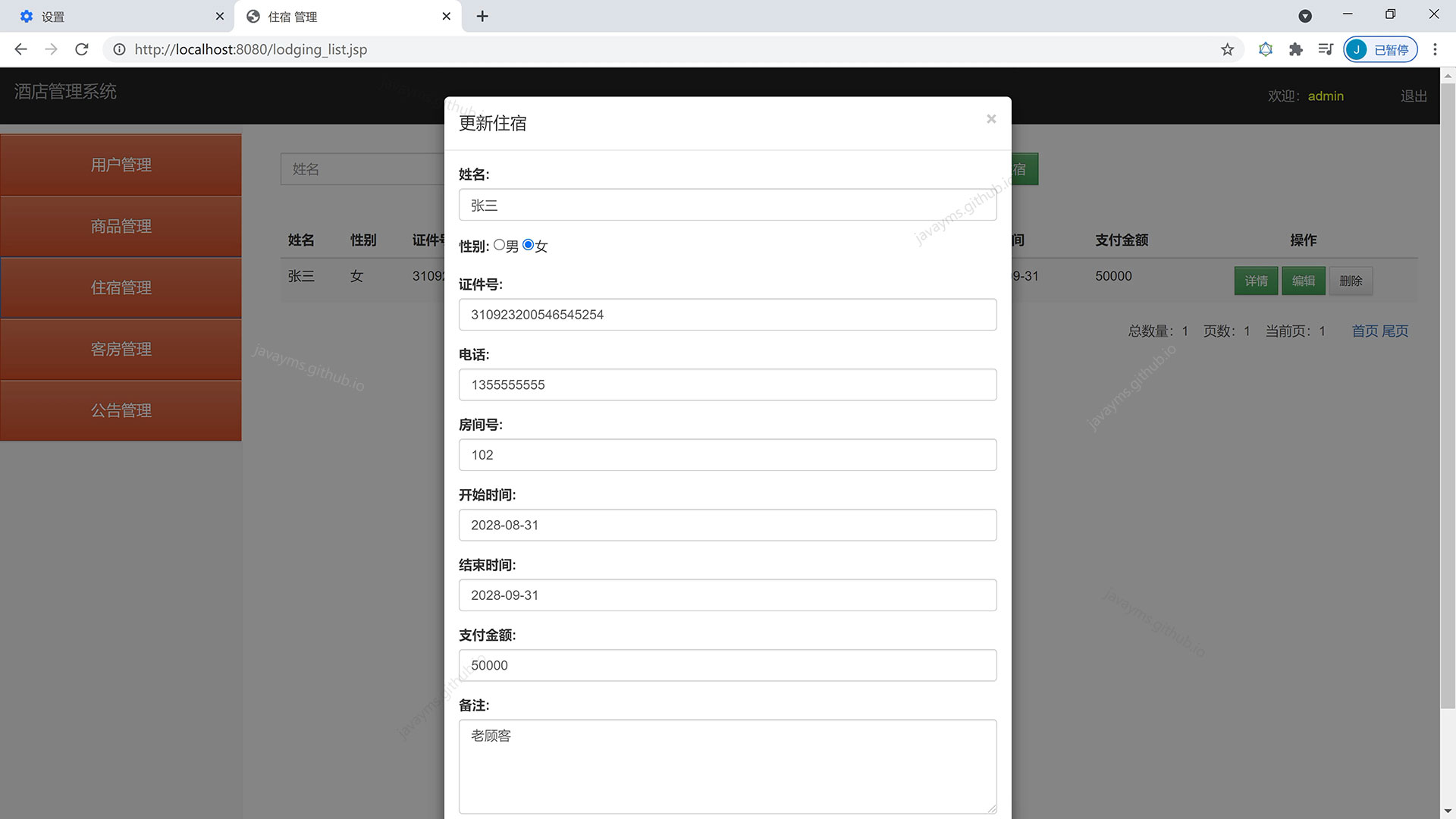This screenshot has width=1456, height=819.
Task: Reload the current page
Action: click(x=82, y=49)
